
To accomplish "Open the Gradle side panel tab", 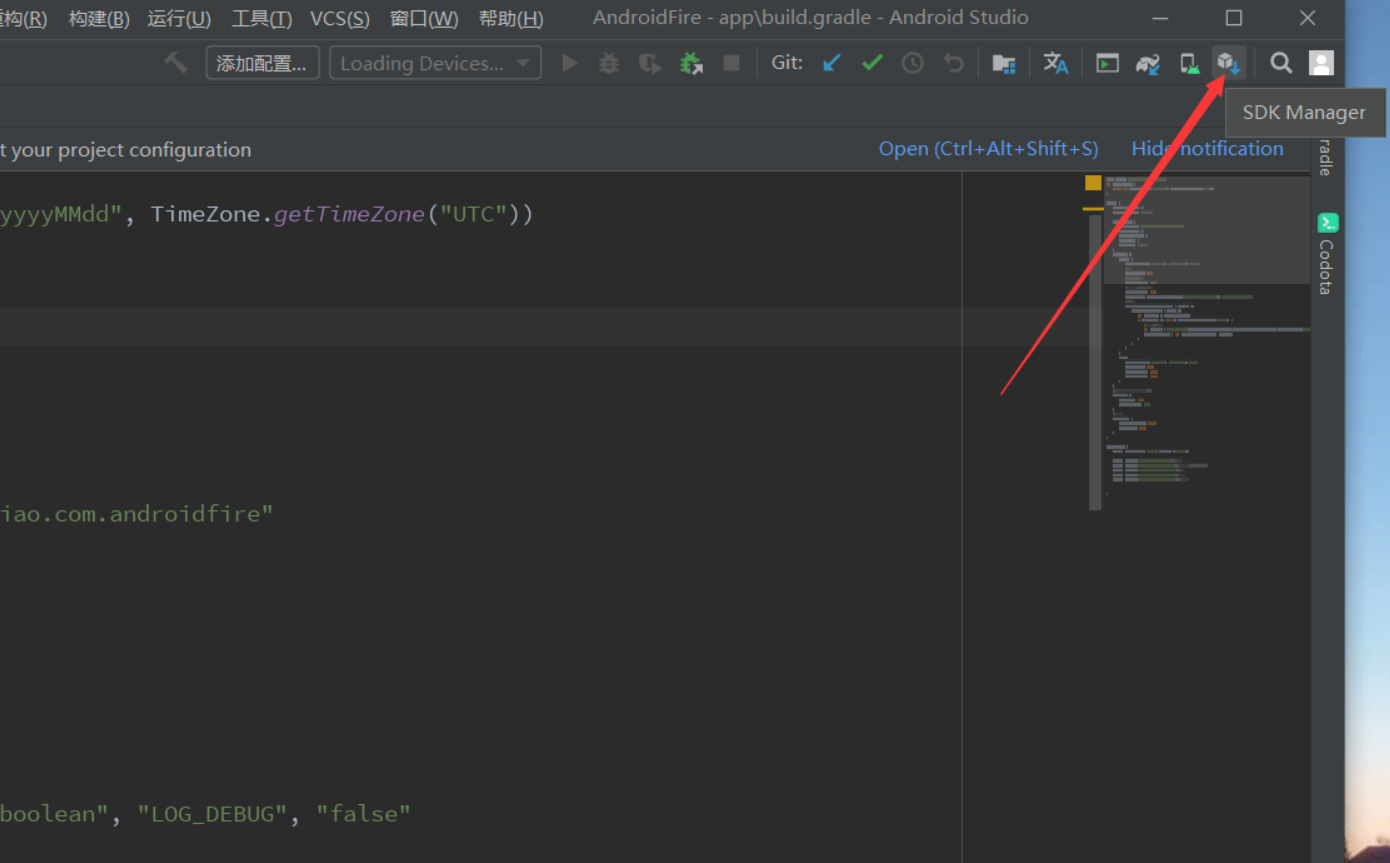I will (1326, 157).
